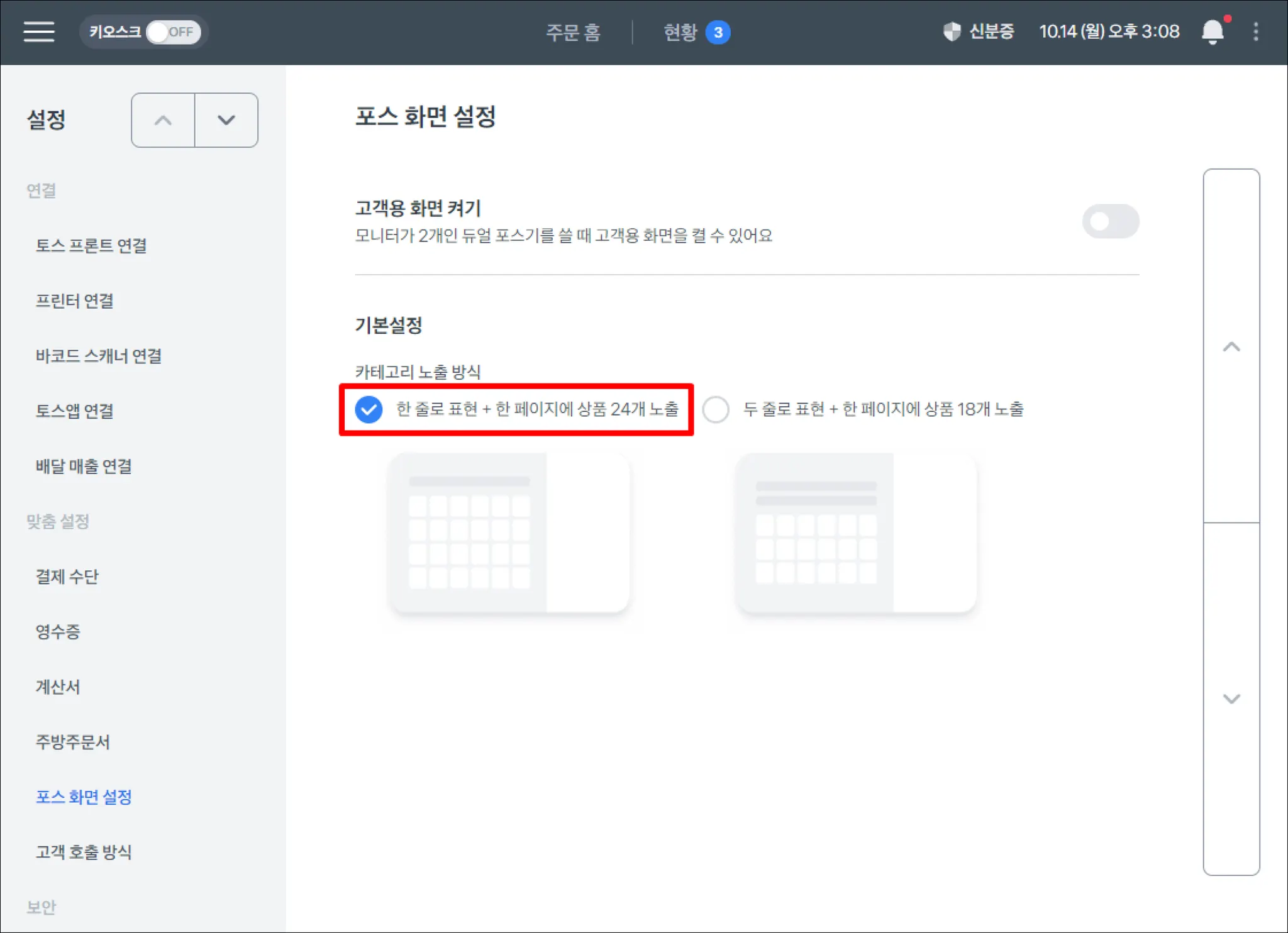Open 고객 호출 방식 menu item
This screenshot has width=1288, height=933.
click(x=83, y=852)
